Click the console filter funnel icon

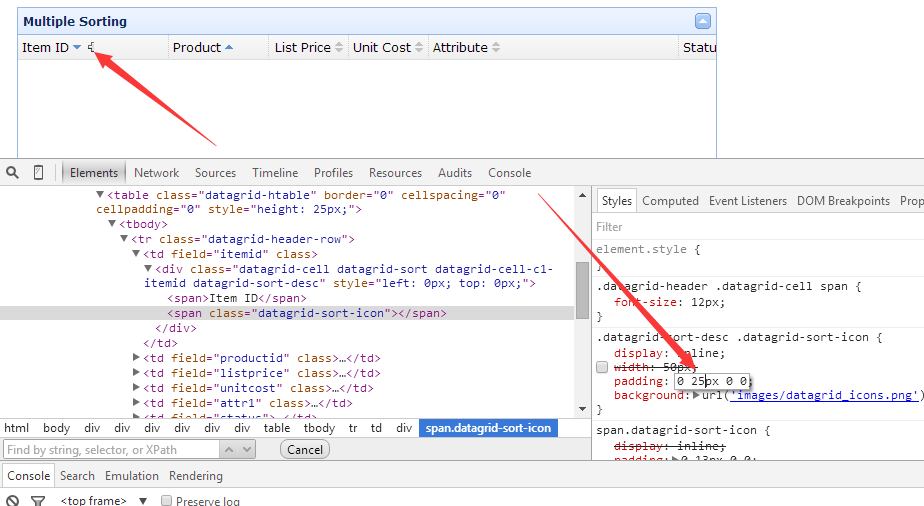tap(38, 501)
